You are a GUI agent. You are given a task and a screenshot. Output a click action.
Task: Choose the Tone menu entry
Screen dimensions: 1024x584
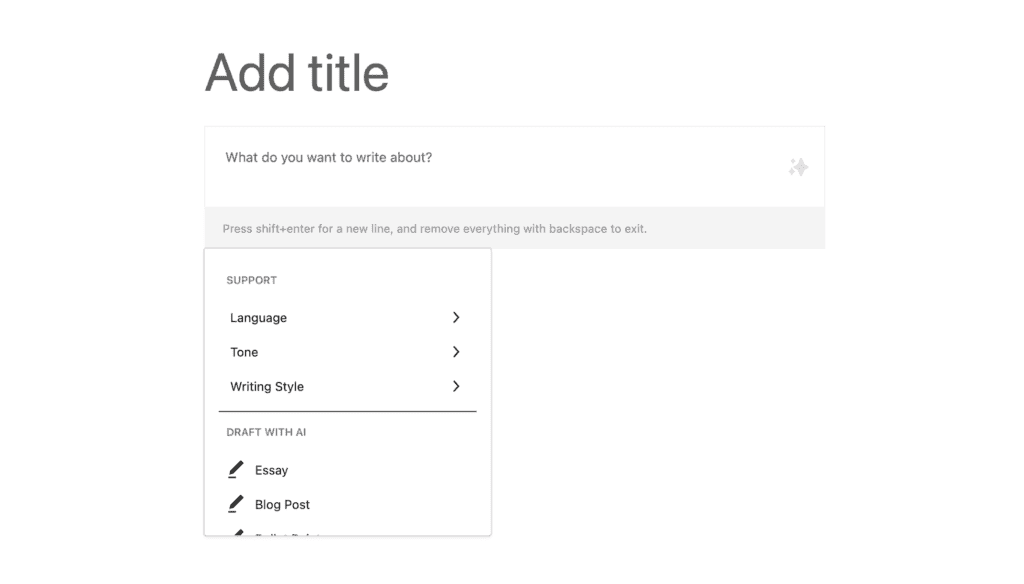click(347, 352)
